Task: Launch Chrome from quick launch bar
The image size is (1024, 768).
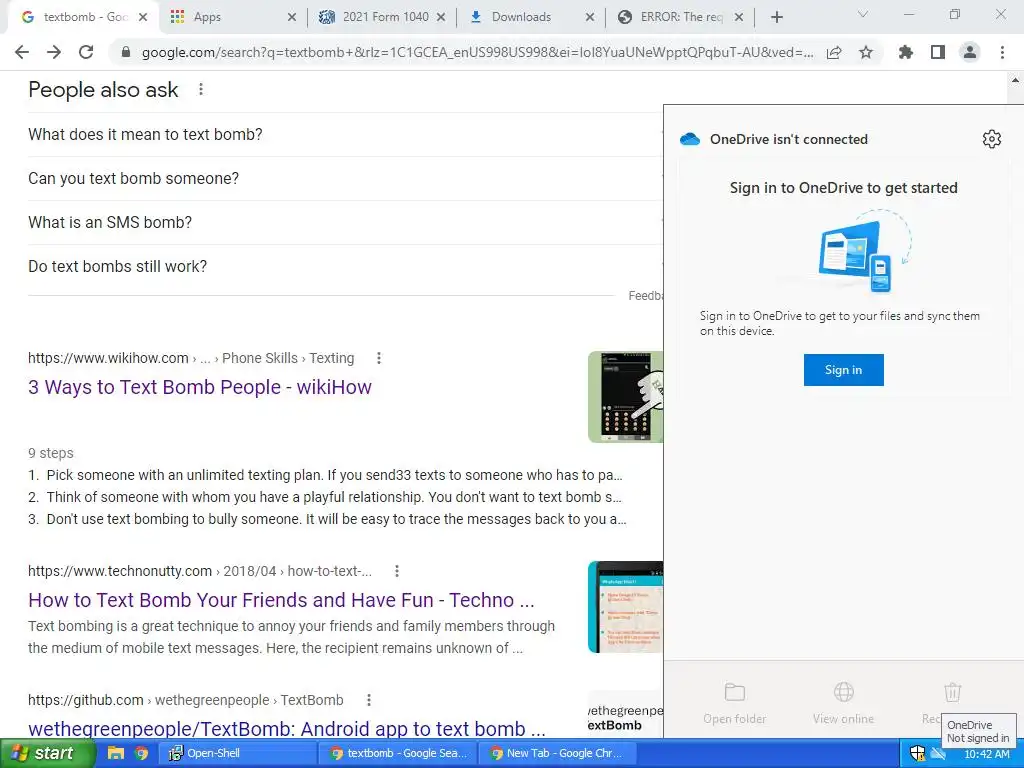Action: 141,753
